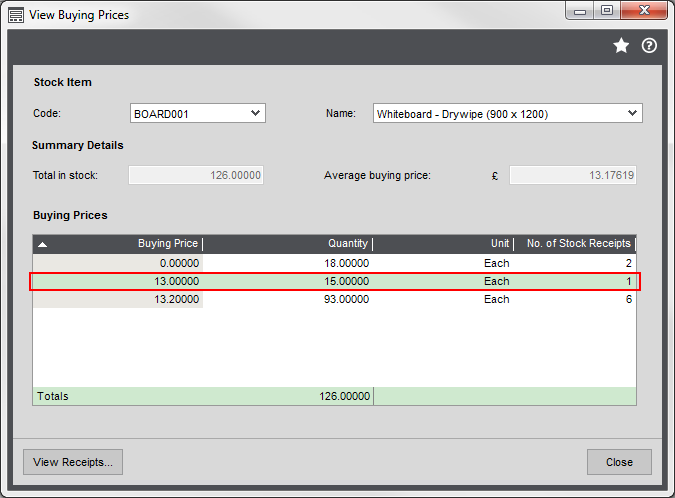Click the View Buying Prices window icon

pyautogui.click(x=16, y=15)
